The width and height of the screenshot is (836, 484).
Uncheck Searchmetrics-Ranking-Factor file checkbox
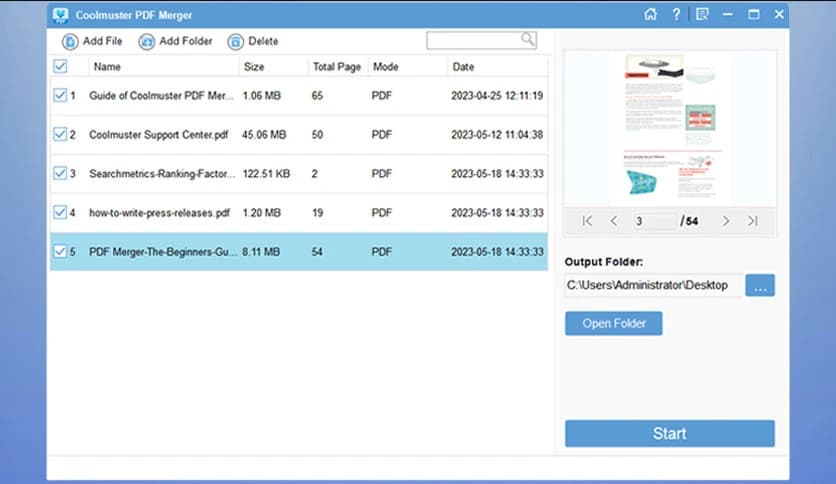pyautogui.click(x=60, y=173)
